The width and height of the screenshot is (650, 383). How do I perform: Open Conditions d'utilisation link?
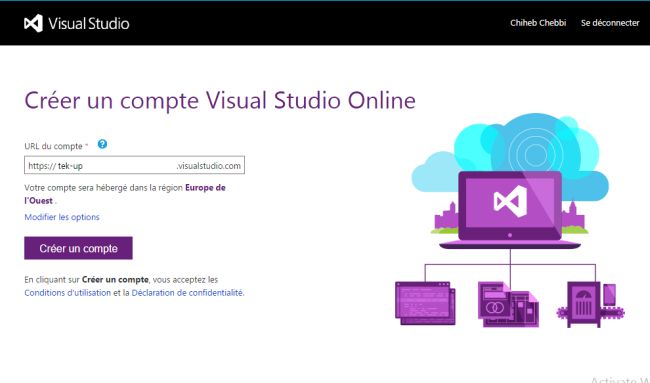click(68, 293)
